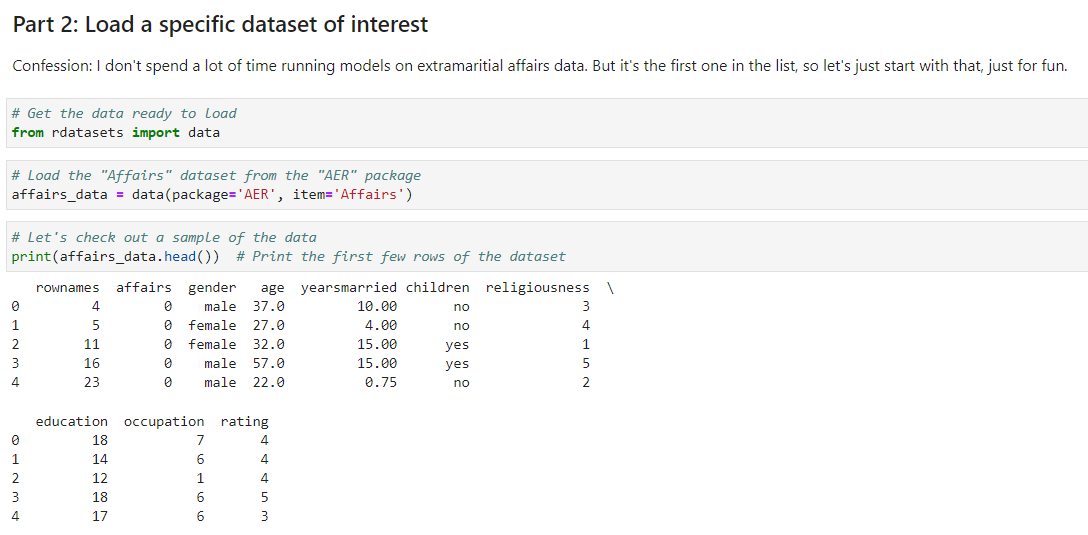Click the "rating" column header in output
The height and width of the screenshot is (535, 1088).
tap(245, 422)
